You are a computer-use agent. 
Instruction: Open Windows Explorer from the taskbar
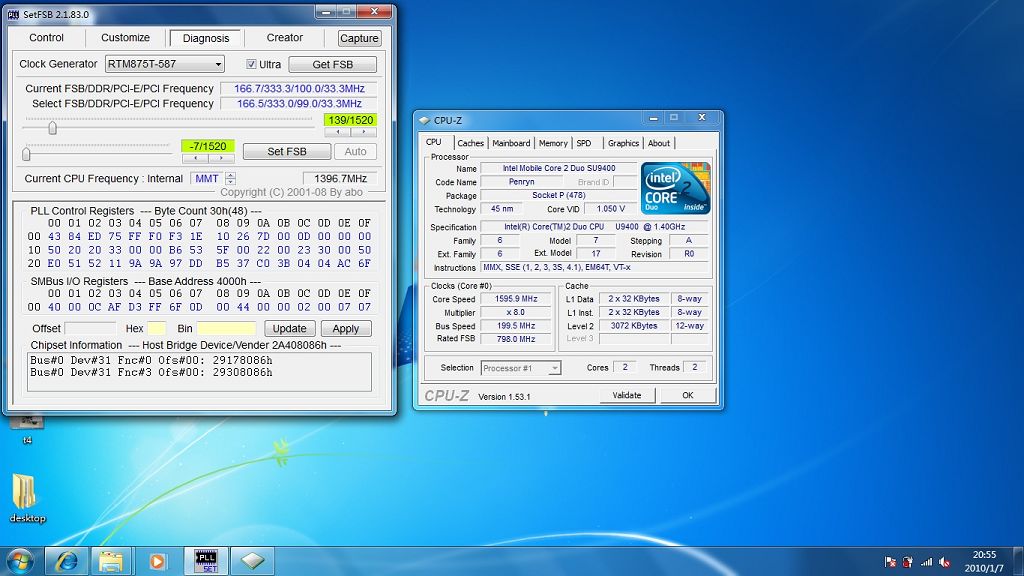coord(111,561)
